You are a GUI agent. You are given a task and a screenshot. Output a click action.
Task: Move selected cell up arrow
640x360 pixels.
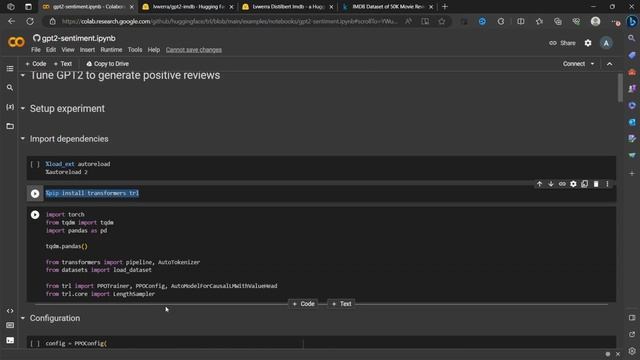click(539, 184)
